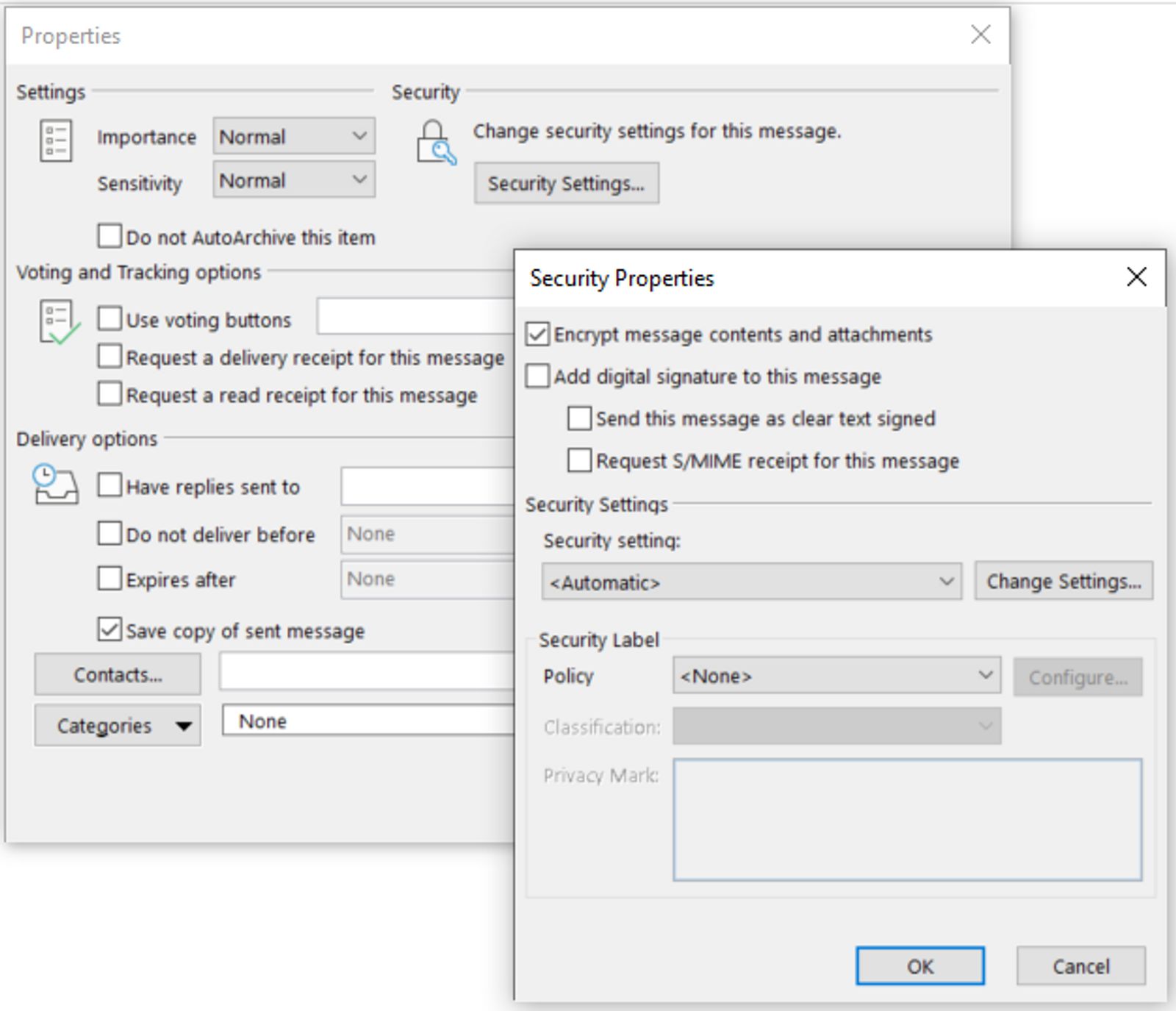This screenshot has width=1176, height=1011.
Task: Check Do not AutoArchive this item
Action: 110,236
